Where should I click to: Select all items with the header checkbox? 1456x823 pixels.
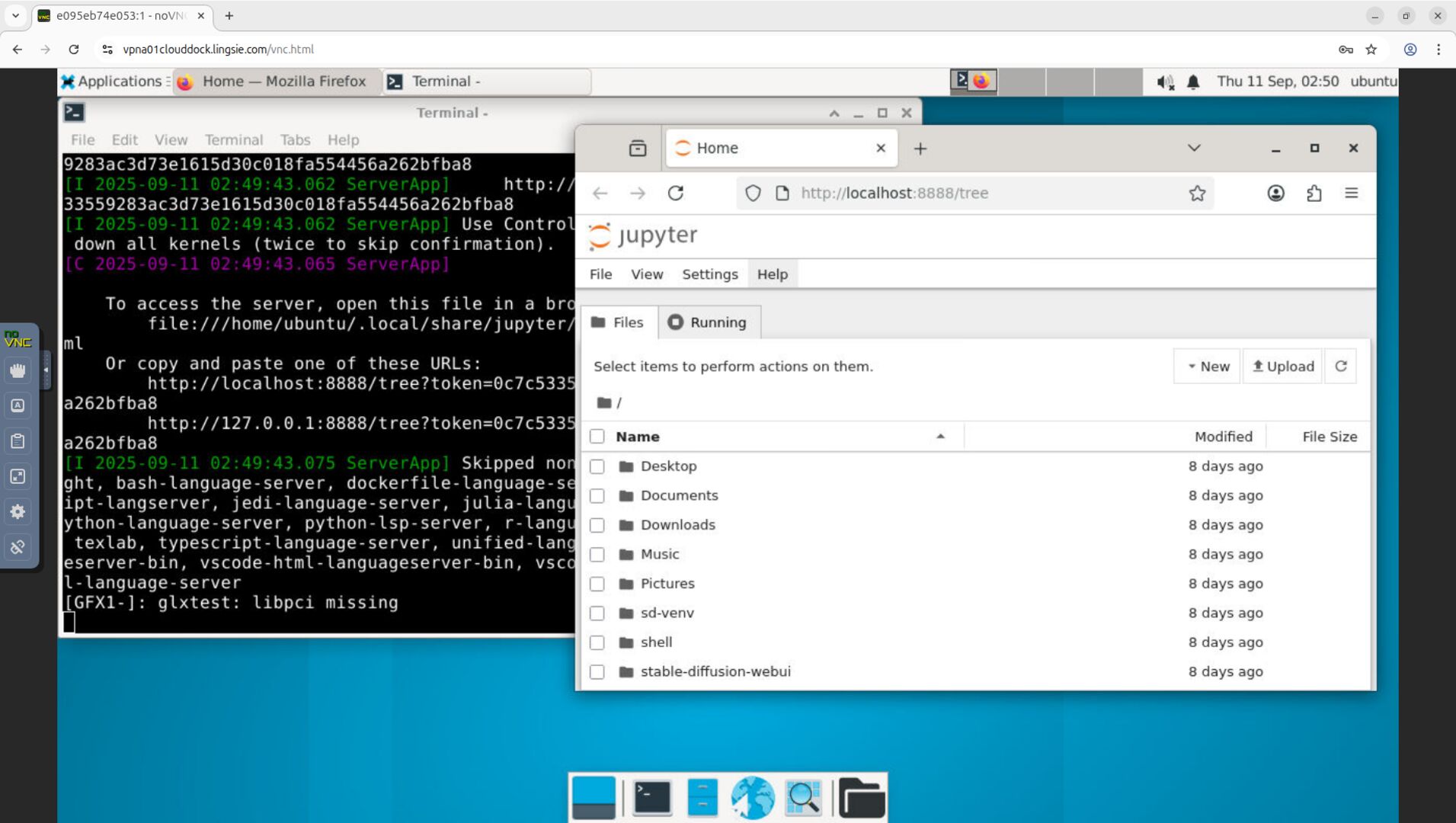click(x=598, y=436)
